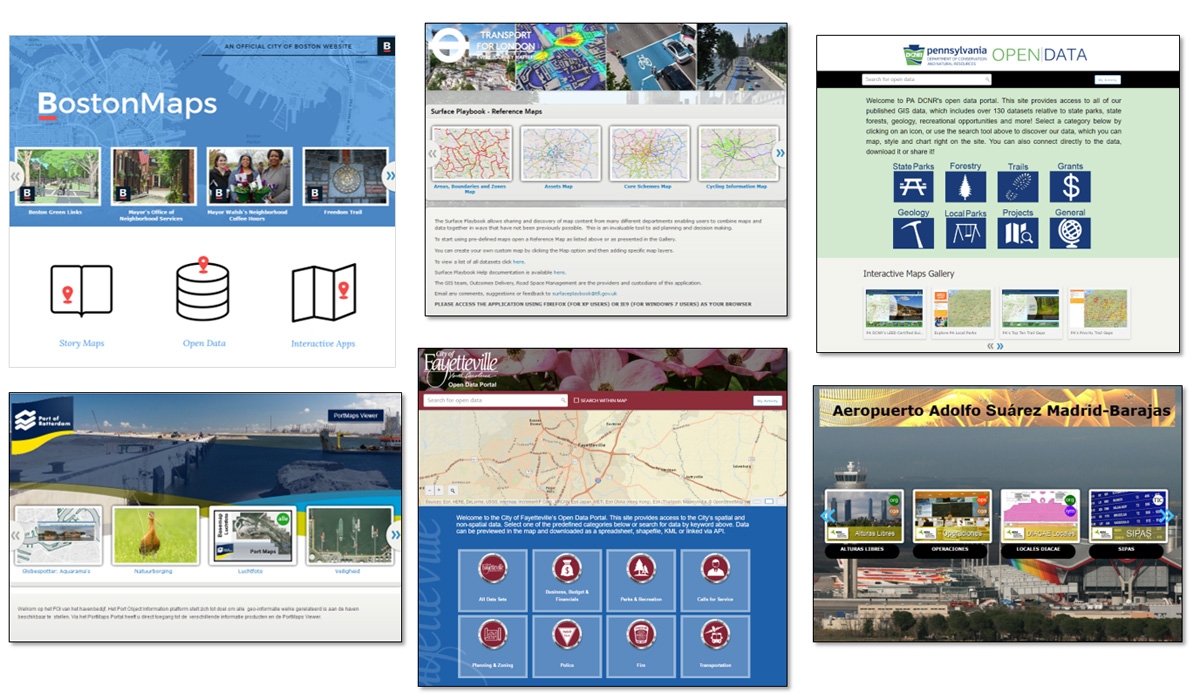Go back in BostonMaps carousel with left arrow

pyautogui.click(x=16, y=178)
